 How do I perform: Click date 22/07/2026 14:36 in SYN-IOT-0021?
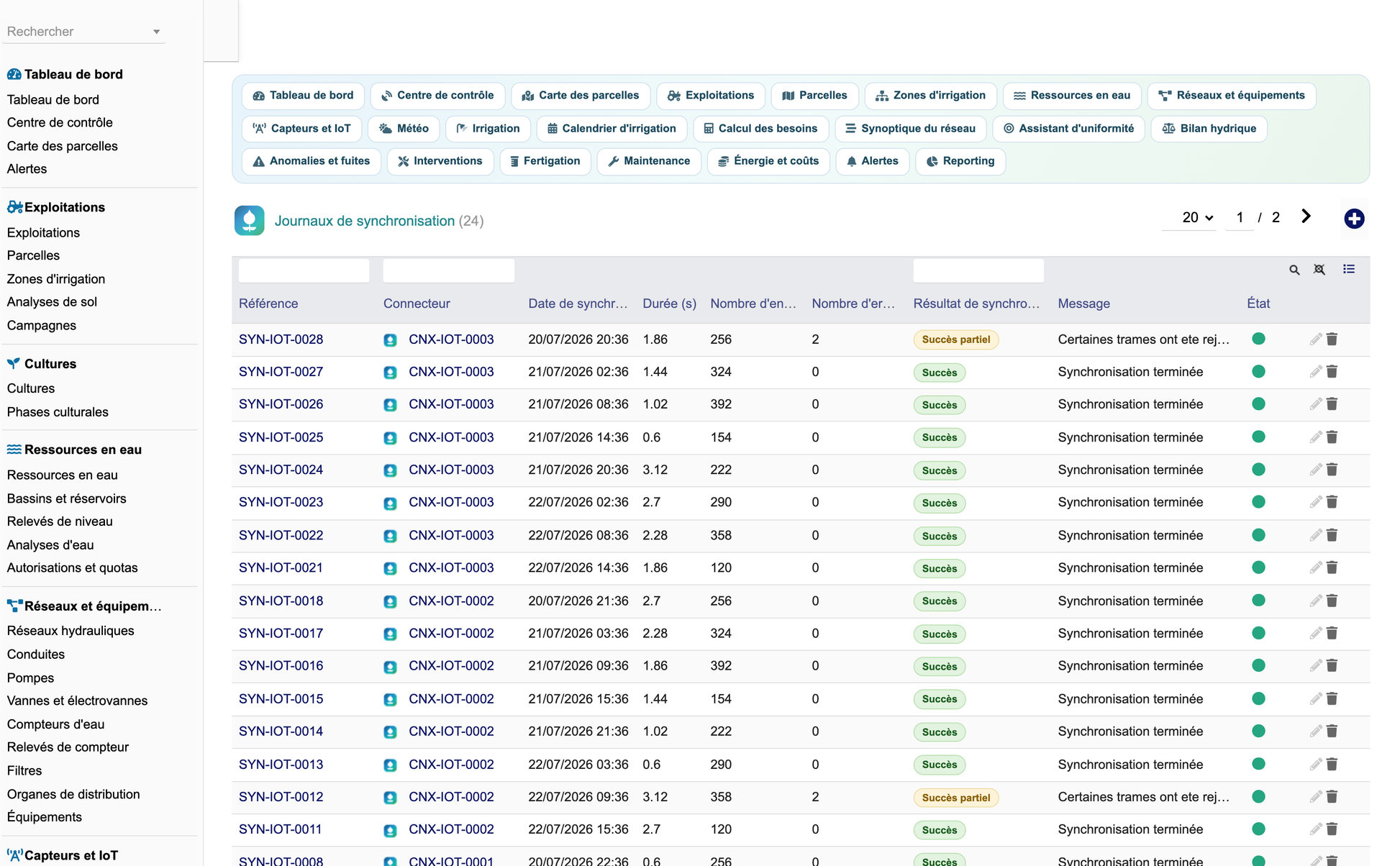pyautogui.click(x=578, y=568)
